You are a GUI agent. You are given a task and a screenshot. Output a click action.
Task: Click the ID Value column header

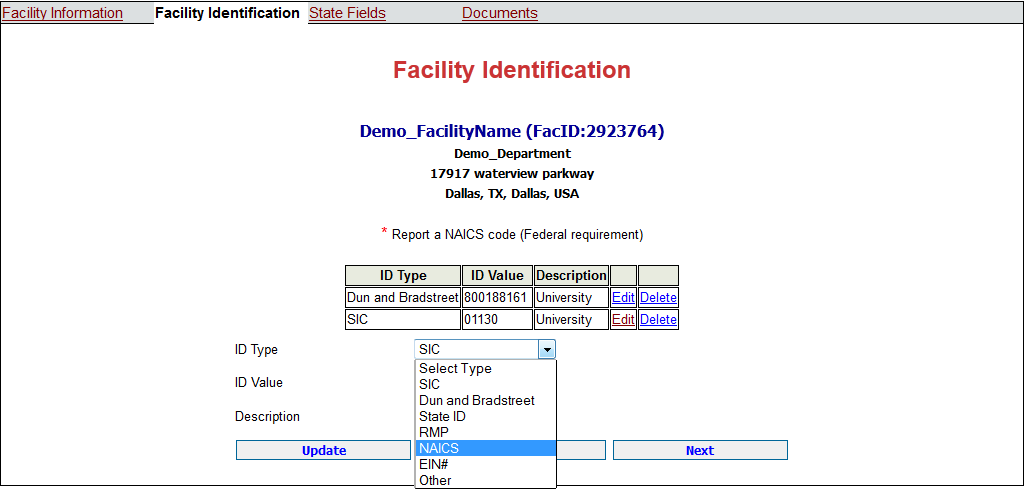click(x=497, y=275)
